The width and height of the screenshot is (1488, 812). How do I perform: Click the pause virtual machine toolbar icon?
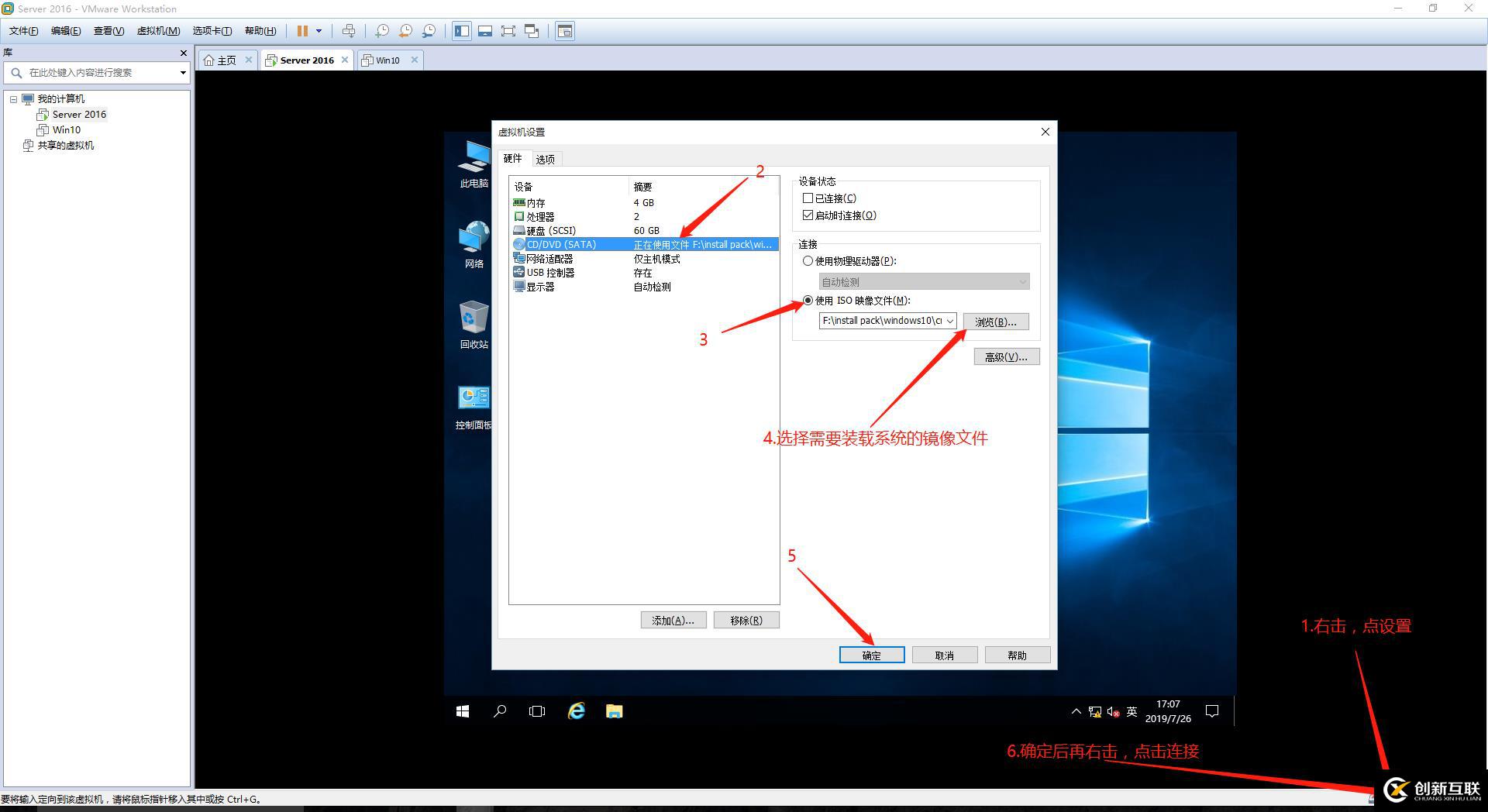[302, 31]
